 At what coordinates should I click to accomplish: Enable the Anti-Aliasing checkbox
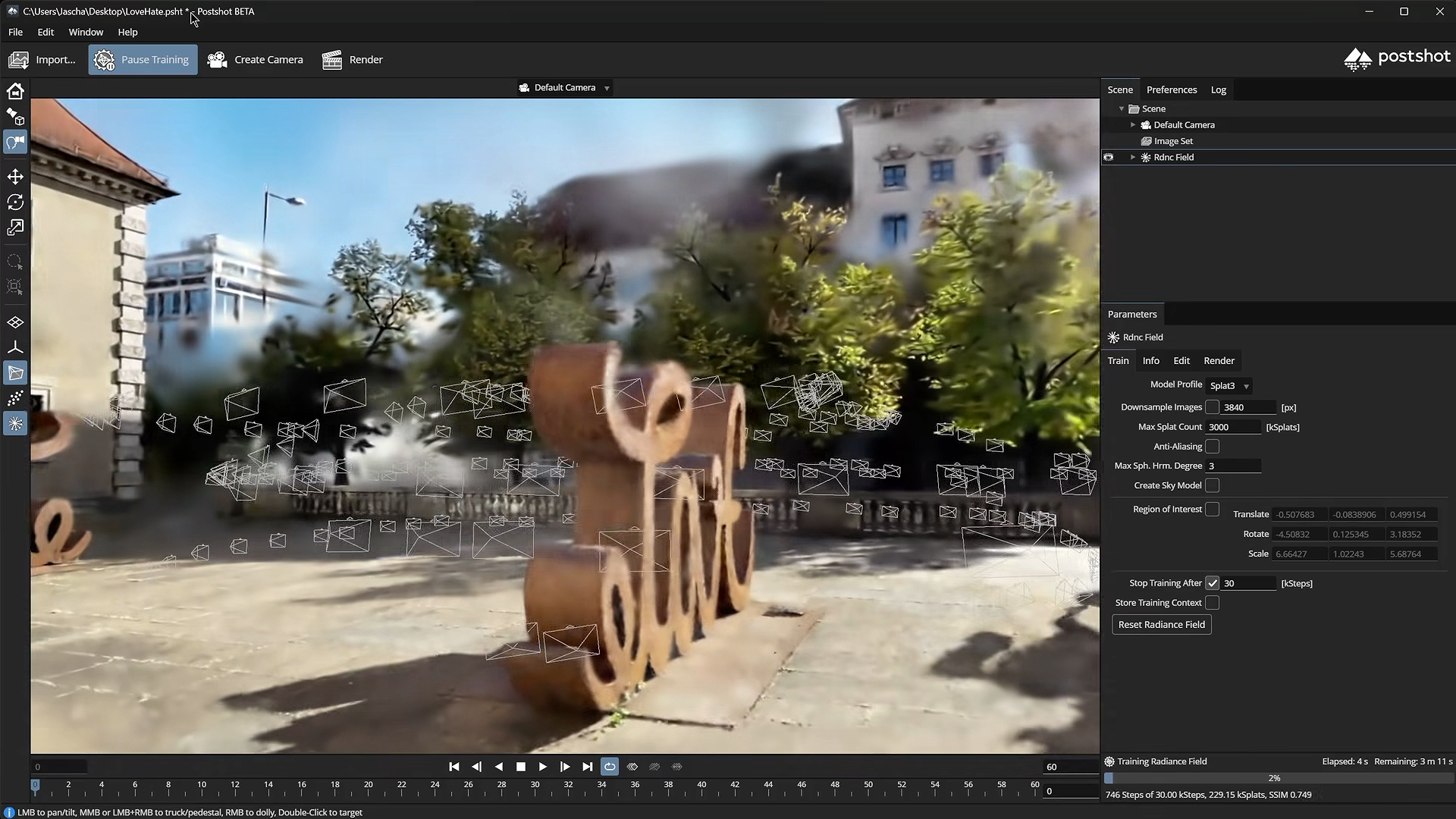click(x=1212, y=447)
